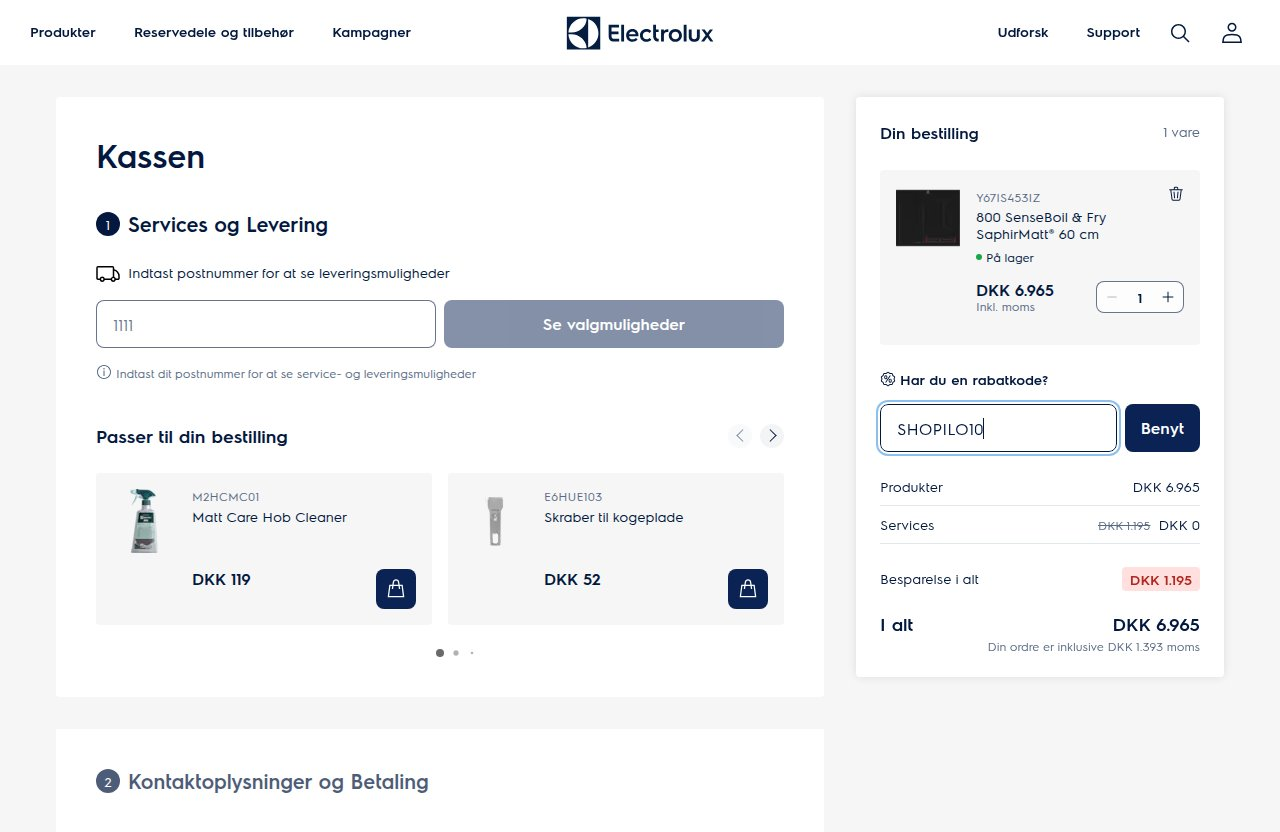1280x832 pixels.
Task: Go to Electrolux home via logo
Action: point(640,33)
